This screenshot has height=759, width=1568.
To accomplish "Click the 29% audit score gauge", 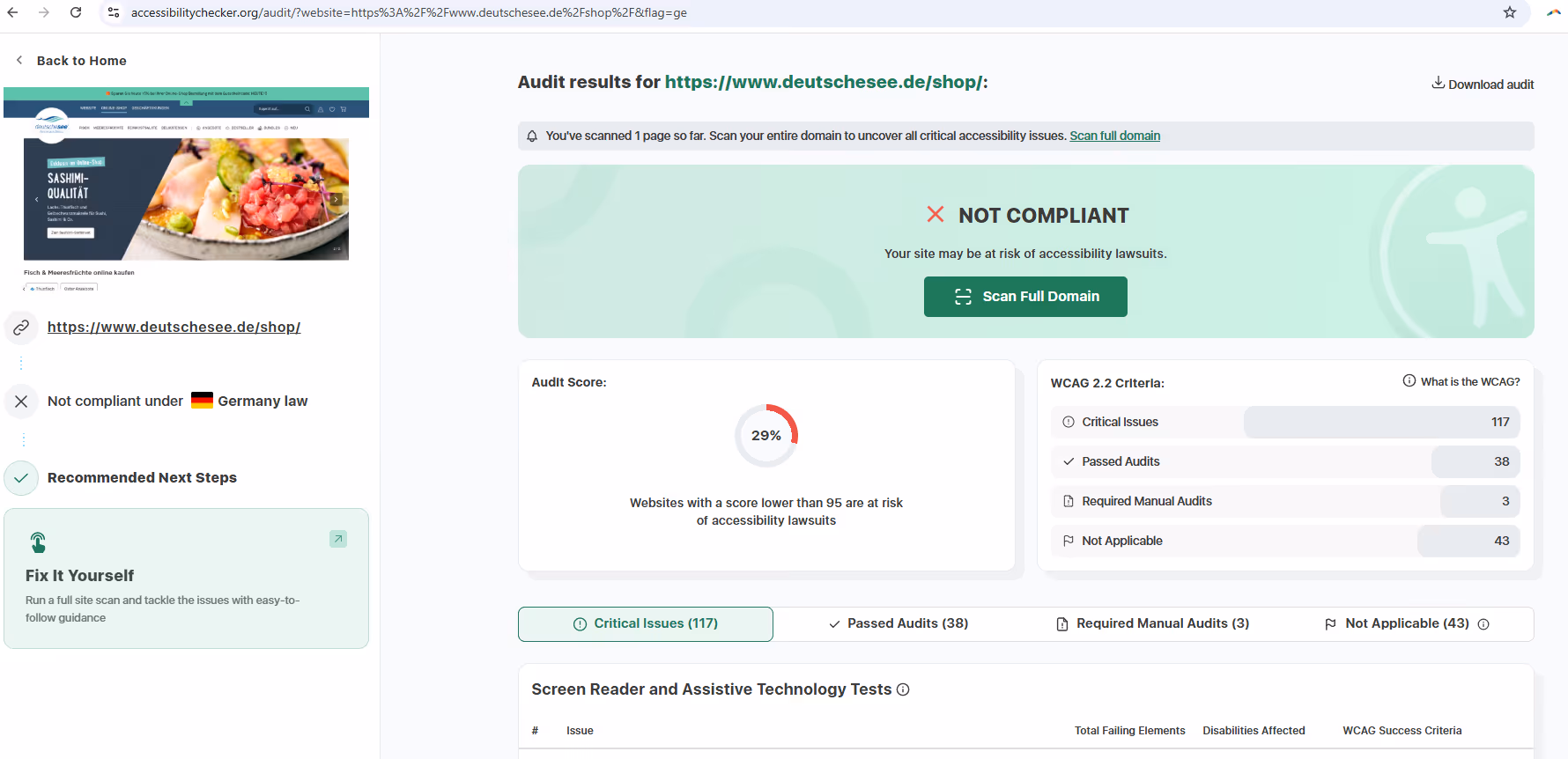I will (x=766, y=435).
